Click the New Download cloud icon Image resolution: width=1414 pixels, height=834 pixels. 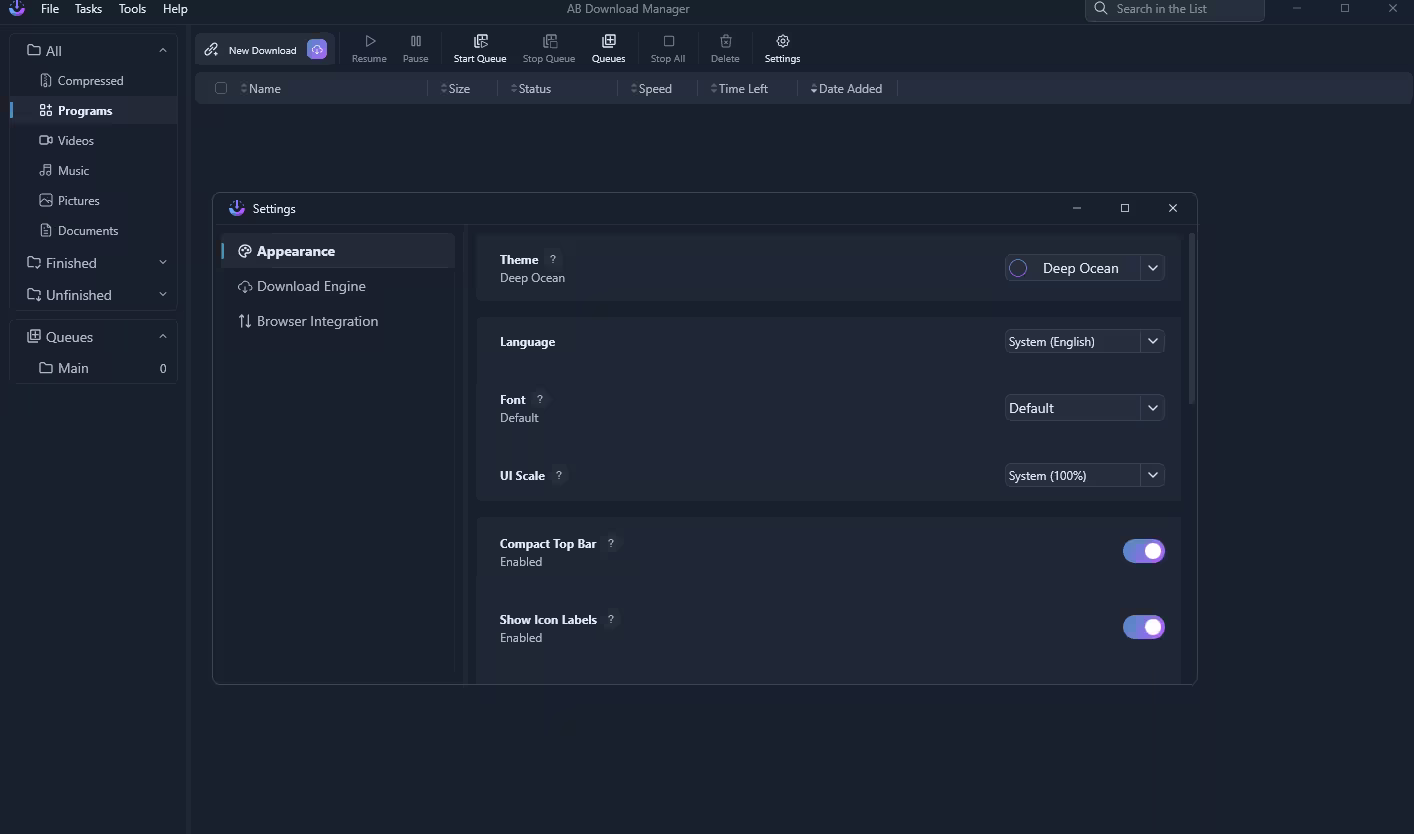pyautogui.click(x=317, y=50)
